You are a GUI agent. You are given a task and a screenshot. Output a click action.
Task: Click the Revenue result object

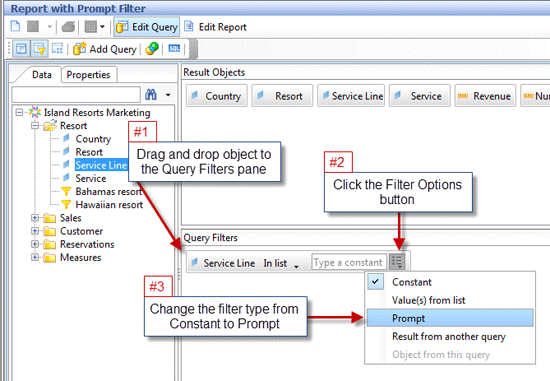[485, 96]
